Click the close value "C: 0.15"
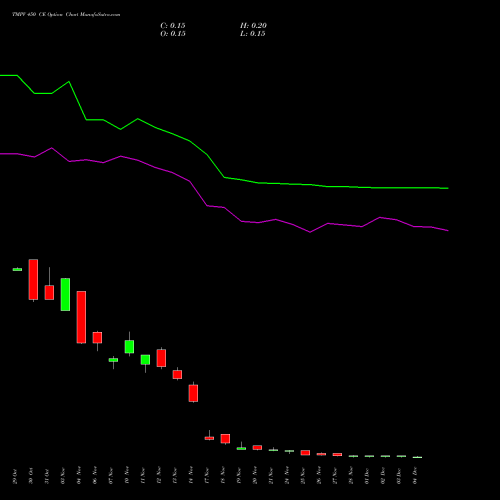This screenshot has height=500, width=500. [173, 26]
